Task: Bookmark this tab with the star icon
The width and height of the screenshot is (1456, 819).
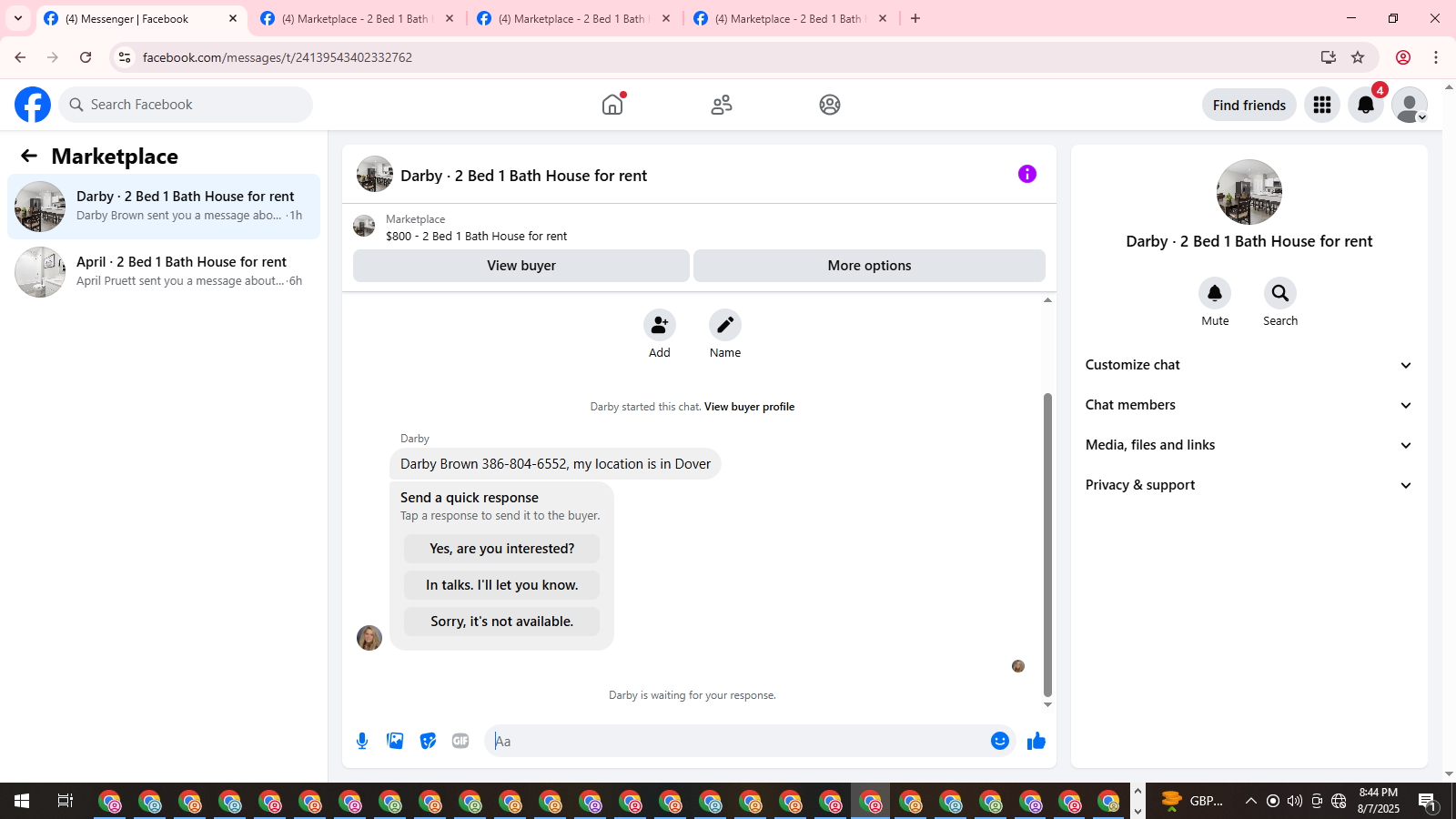Action: (x=1358, y=57)
